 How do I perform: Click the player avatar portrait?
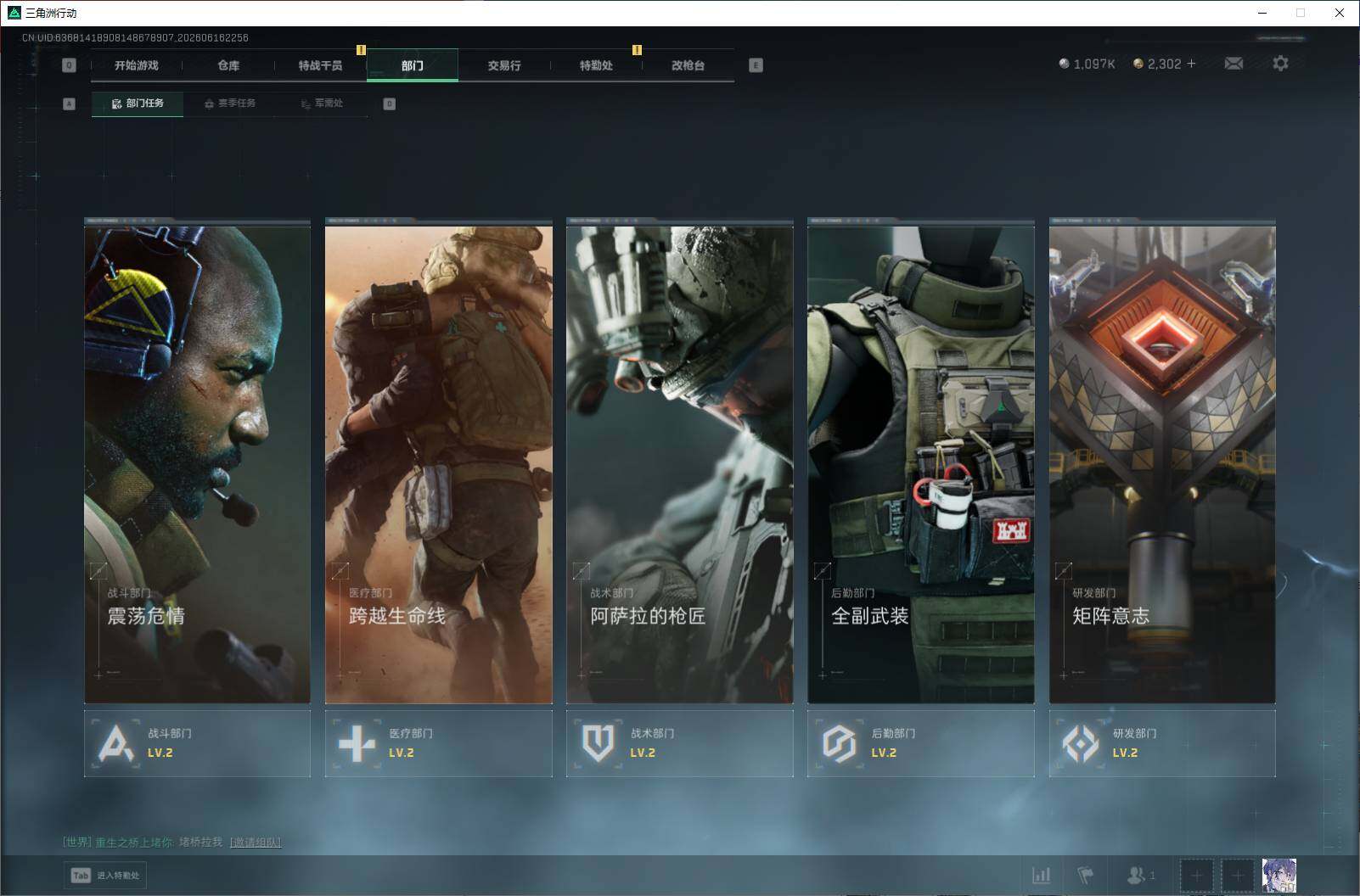click(1279, 876)
